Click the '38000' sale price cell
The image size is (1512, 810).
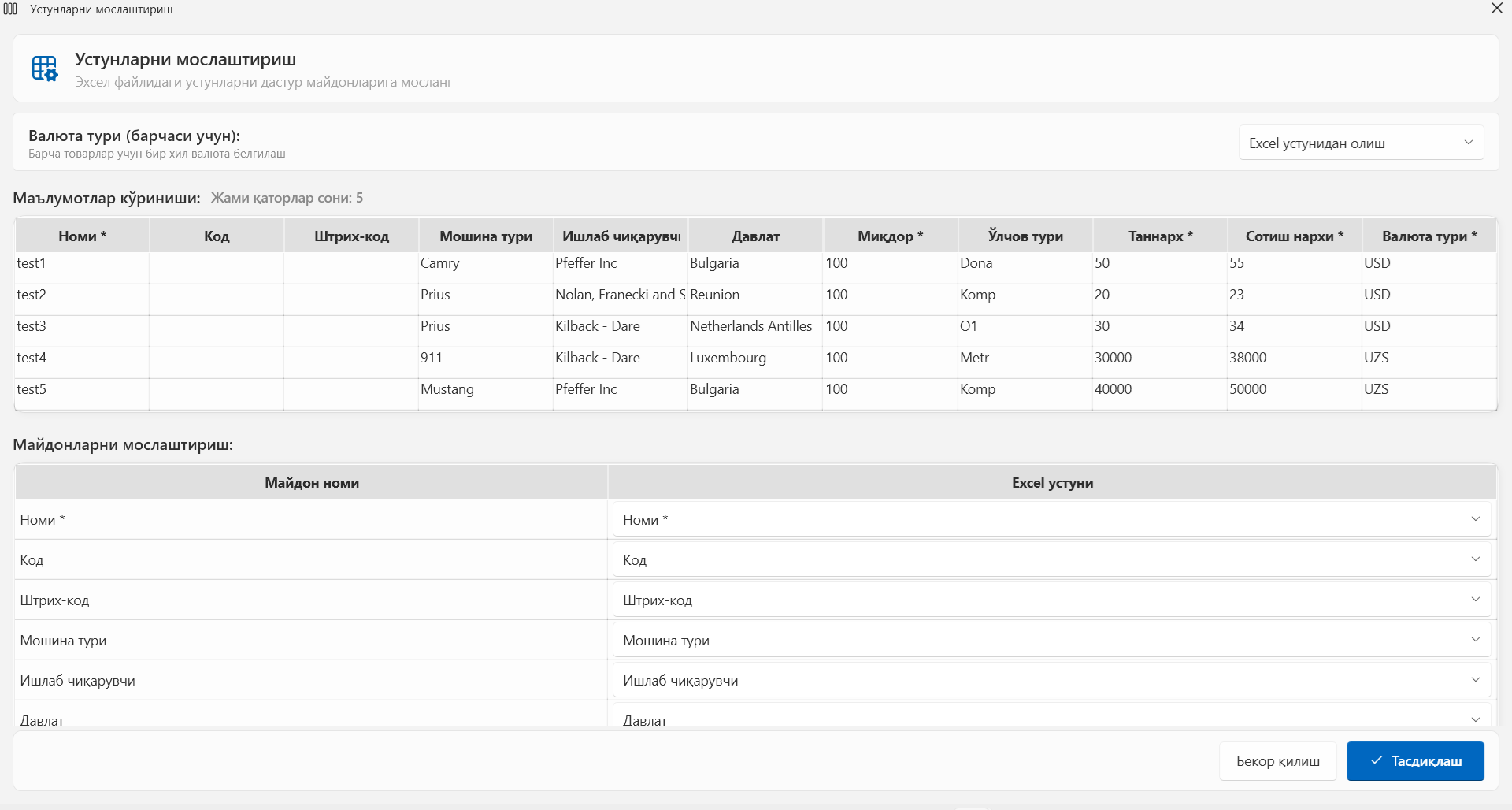tap(1295, 362)
